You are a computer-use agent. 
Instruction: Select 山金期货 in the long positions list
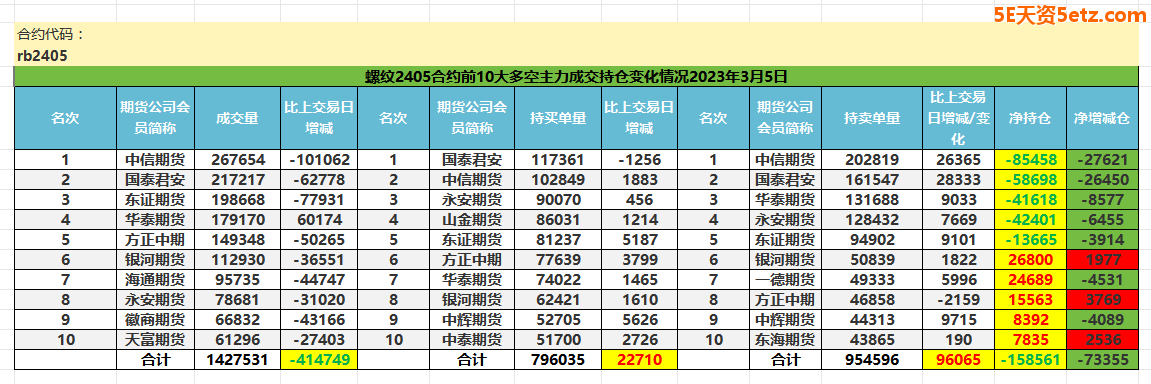click(x=473, y=219)
